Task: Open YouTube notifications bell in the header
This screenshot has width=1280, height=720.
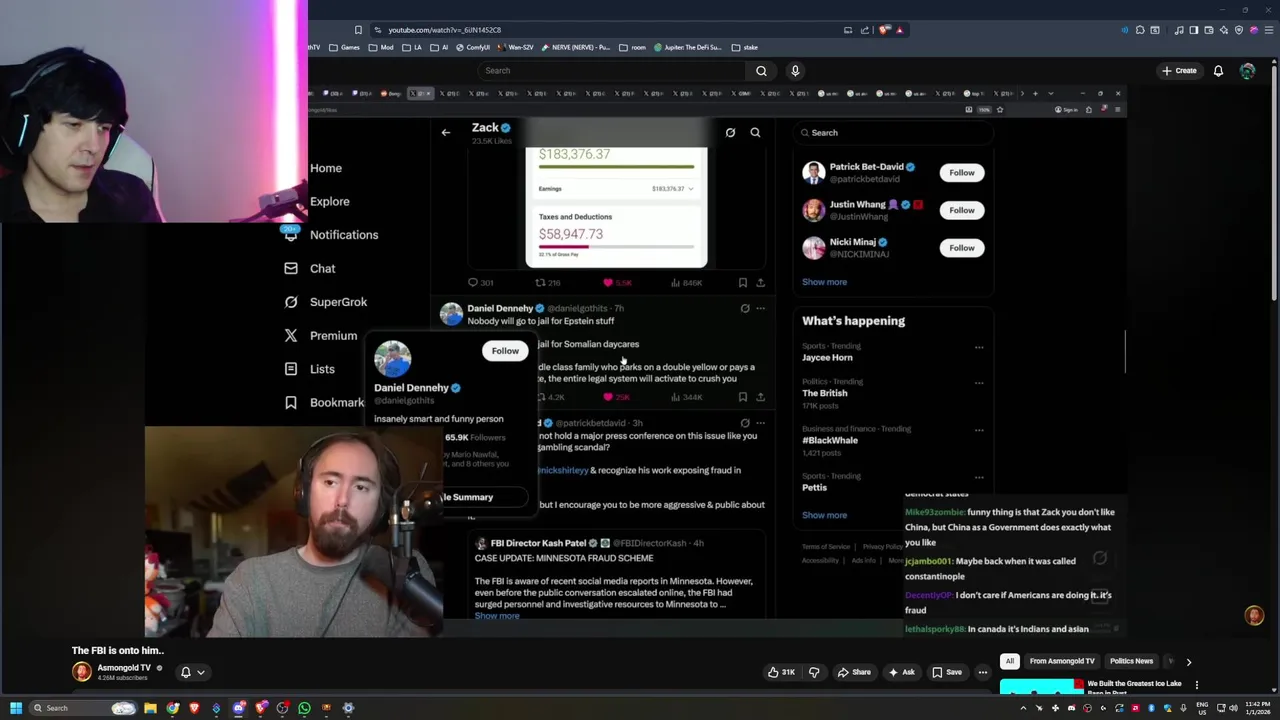Action: pyautogui.click(x=1218, y=71)
